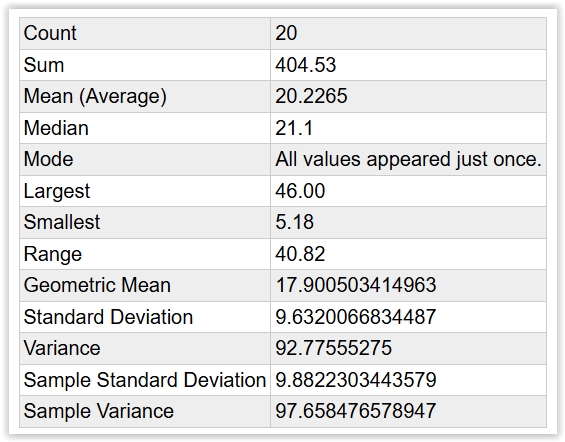Click the Median label cell
The height and width of the screenshot is (442, 565).
(145, 128)
